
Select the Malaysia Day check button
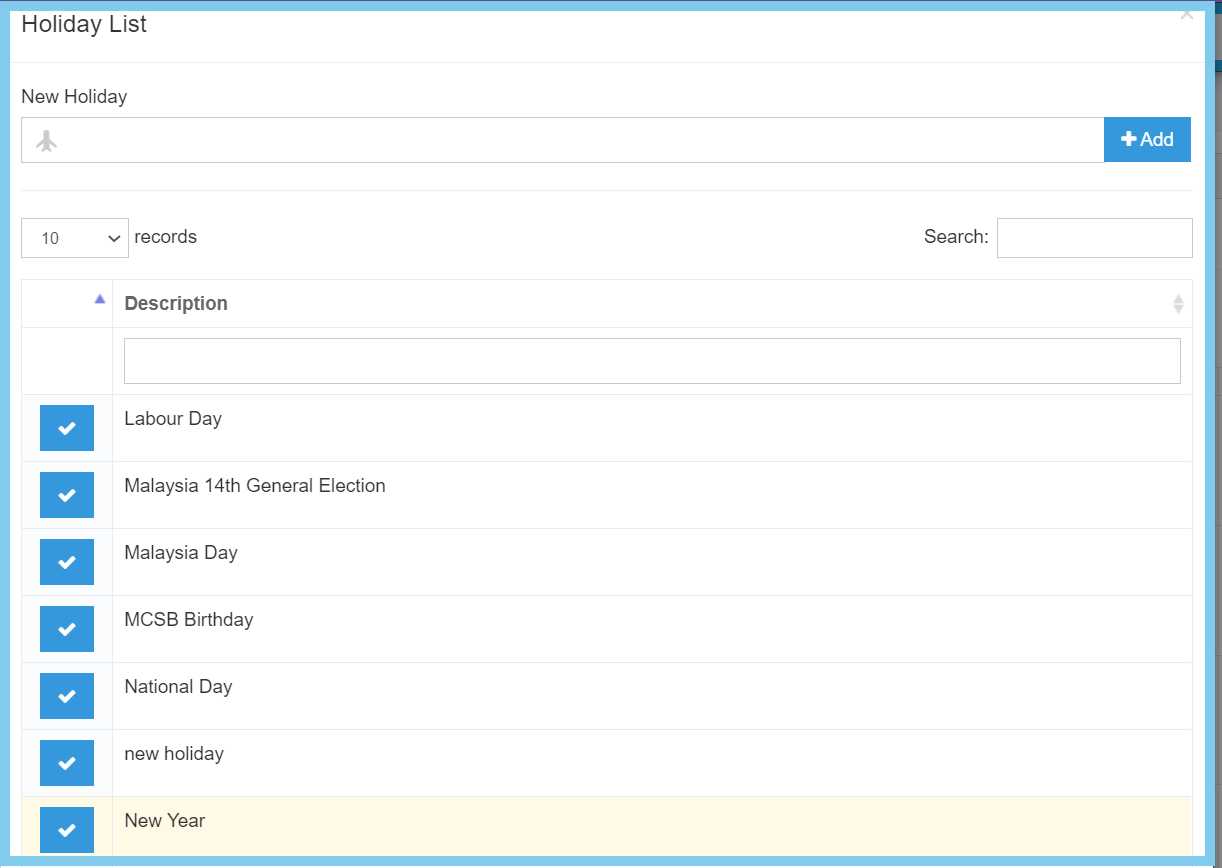(x=67, y=562)
